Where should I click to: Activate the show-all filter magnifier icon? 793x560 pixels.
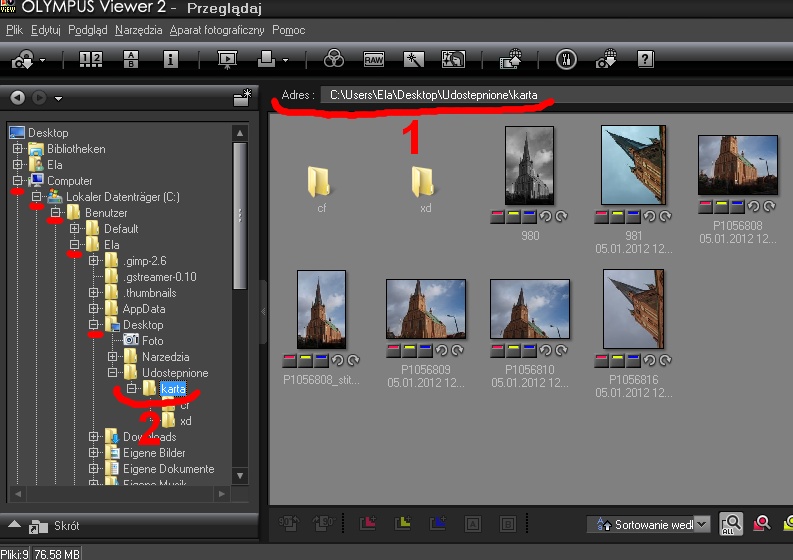click(x=731, y=523)
